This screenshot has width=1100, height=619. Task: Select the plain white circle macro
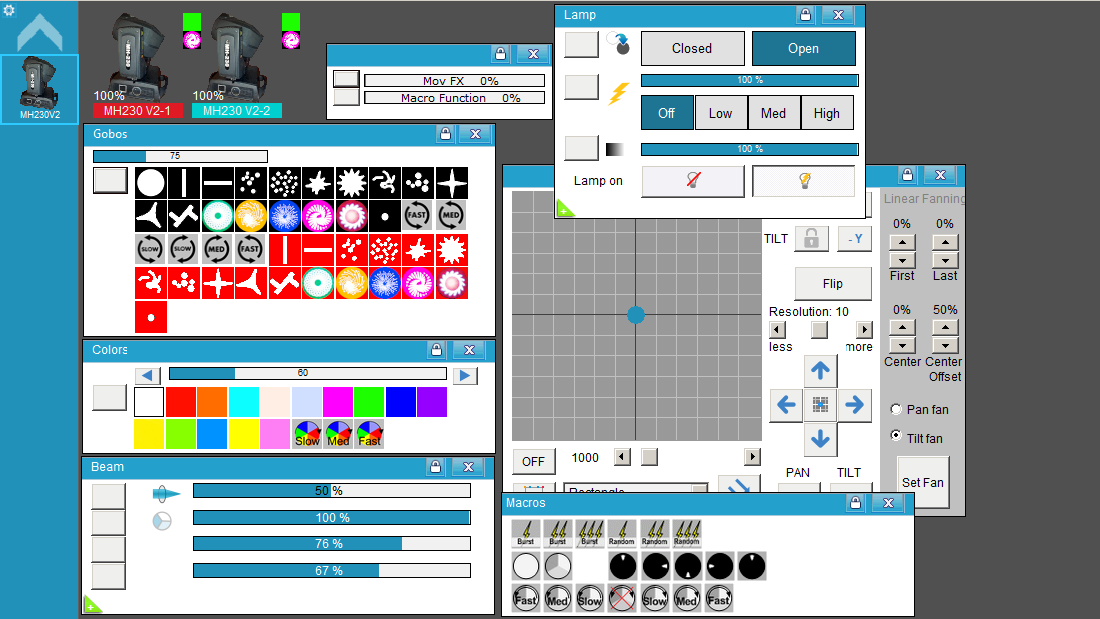pyautogui.click(x=525, y=566)
